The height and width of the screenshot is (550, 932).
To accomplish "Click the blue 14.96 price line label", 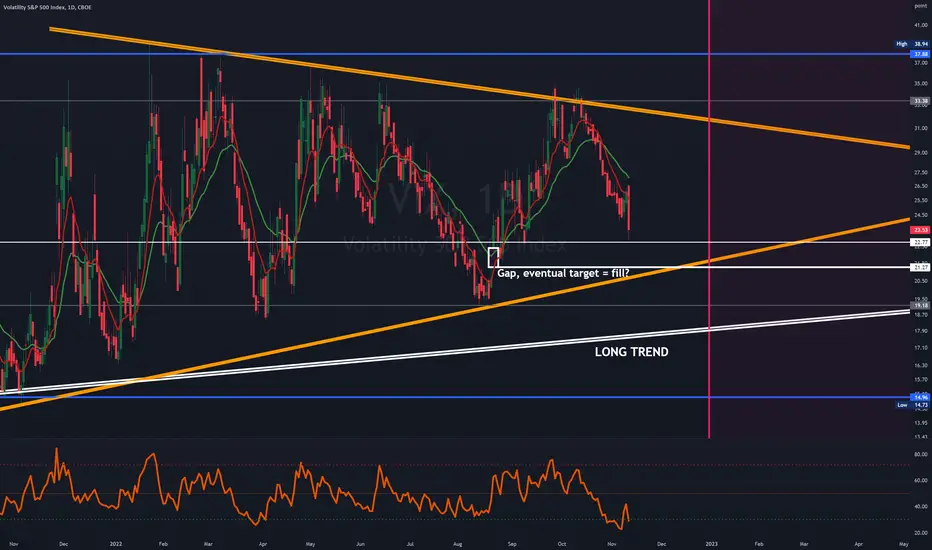I will click(x=920, y=397).
